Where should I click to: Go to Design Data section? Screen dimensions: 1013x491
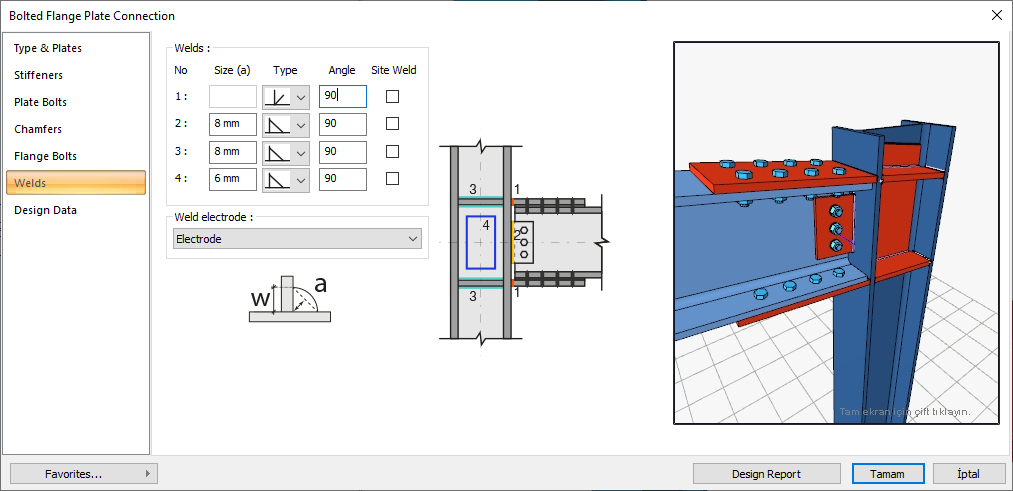[45, 210]
